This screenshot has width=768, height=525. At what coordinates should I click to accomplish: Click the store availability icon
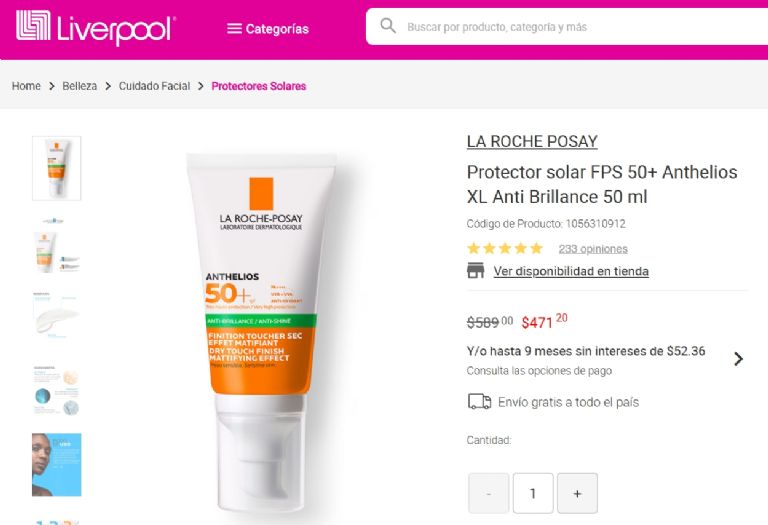pyautogui.click(x=476, y=270)
